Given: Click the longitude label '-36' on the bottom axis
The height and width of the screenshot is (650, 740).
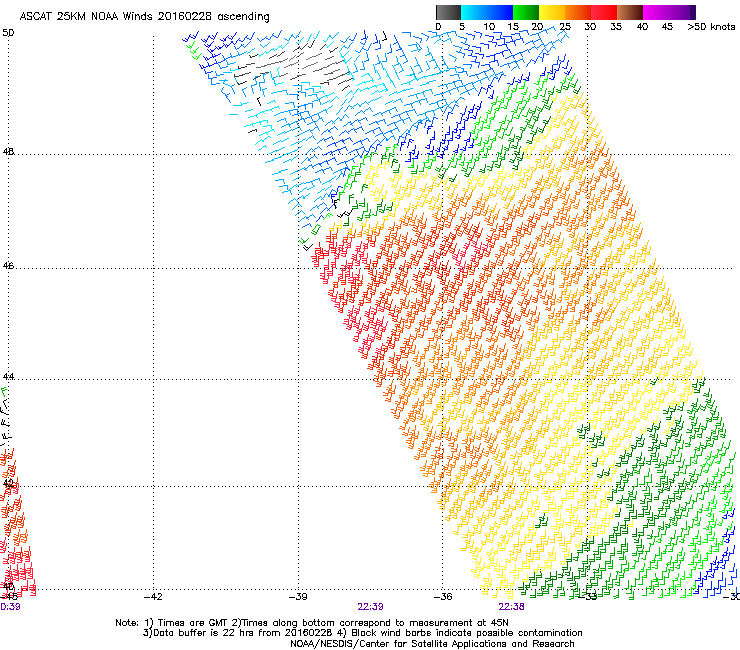Looking at the screenshot, I should pyautogui.click(x=443, y=597).
